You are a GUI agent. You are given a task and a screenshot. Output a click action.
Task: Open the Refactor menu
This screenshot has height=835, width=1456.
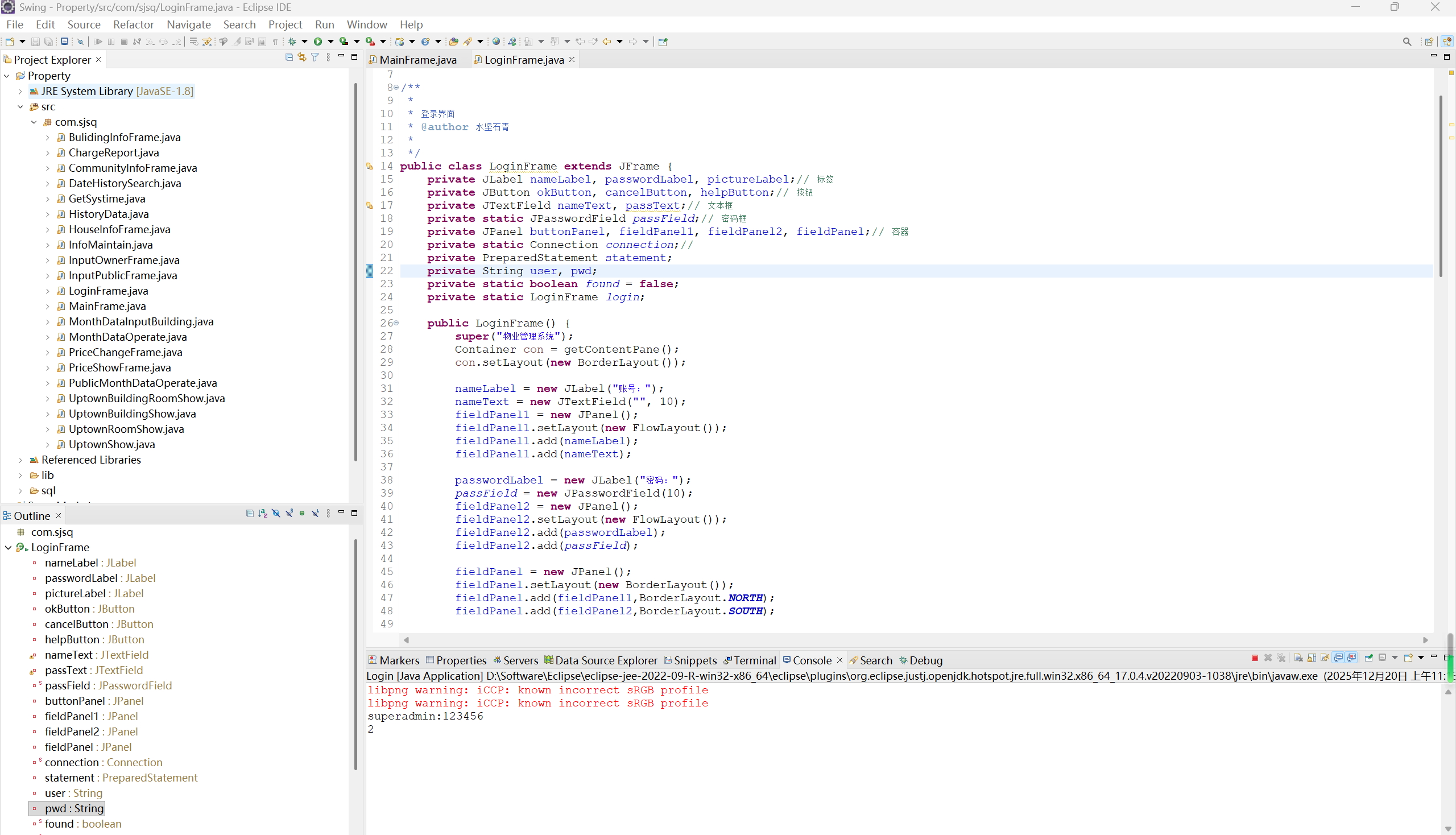click(x=133, y=24)
